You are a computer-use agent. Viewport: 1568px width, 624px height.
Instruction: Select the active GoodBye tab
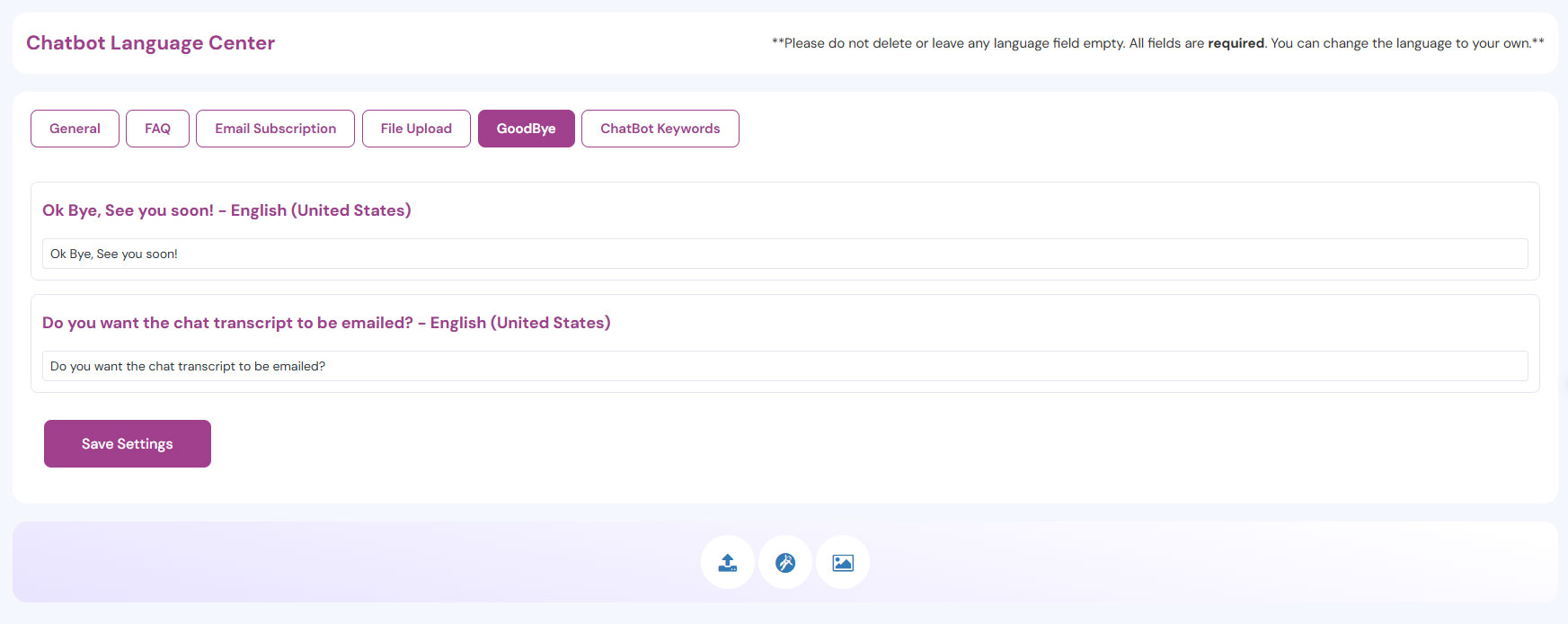(x=526, y=129)
